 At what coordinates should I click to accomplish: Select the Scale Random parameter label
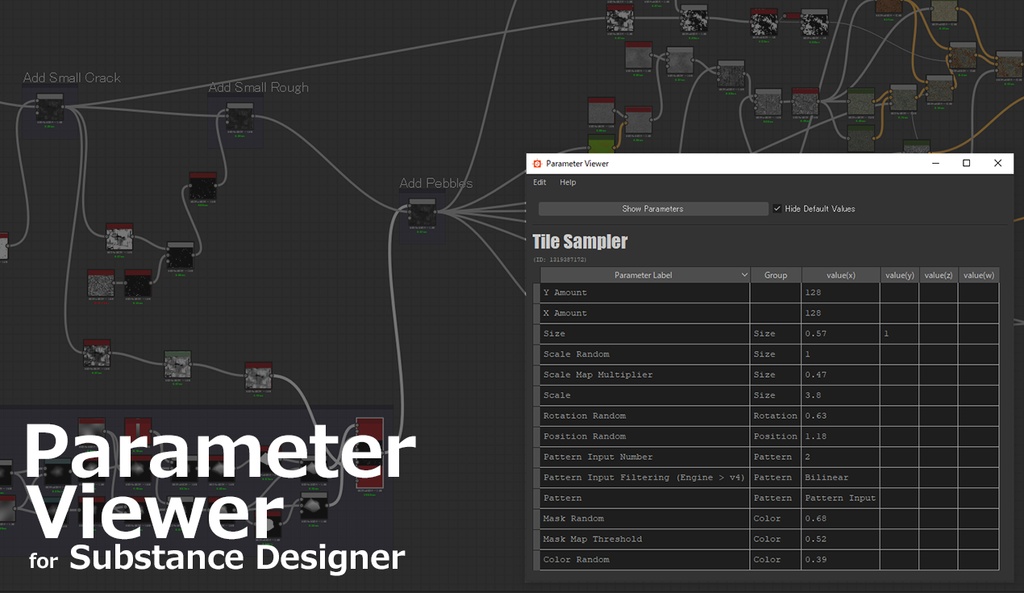click(x=645, y=354)
